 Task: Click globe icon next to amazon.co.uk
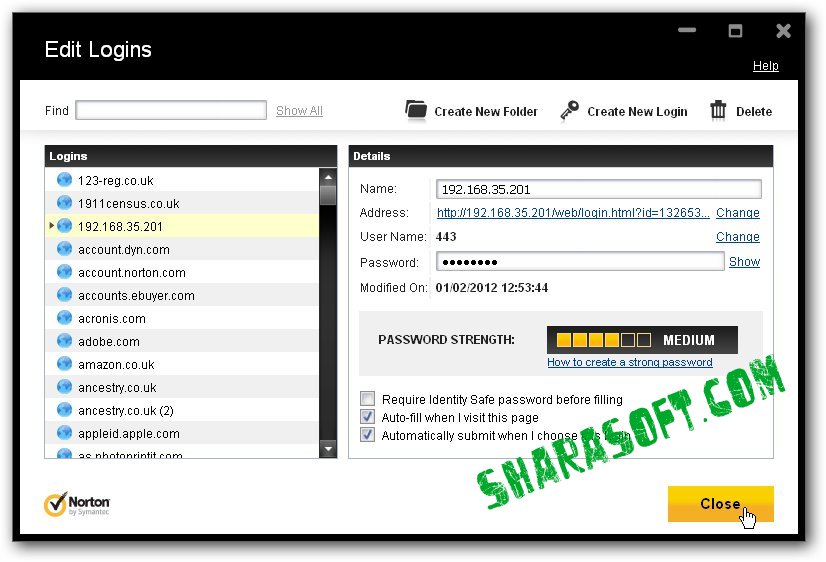coord(64,364)
